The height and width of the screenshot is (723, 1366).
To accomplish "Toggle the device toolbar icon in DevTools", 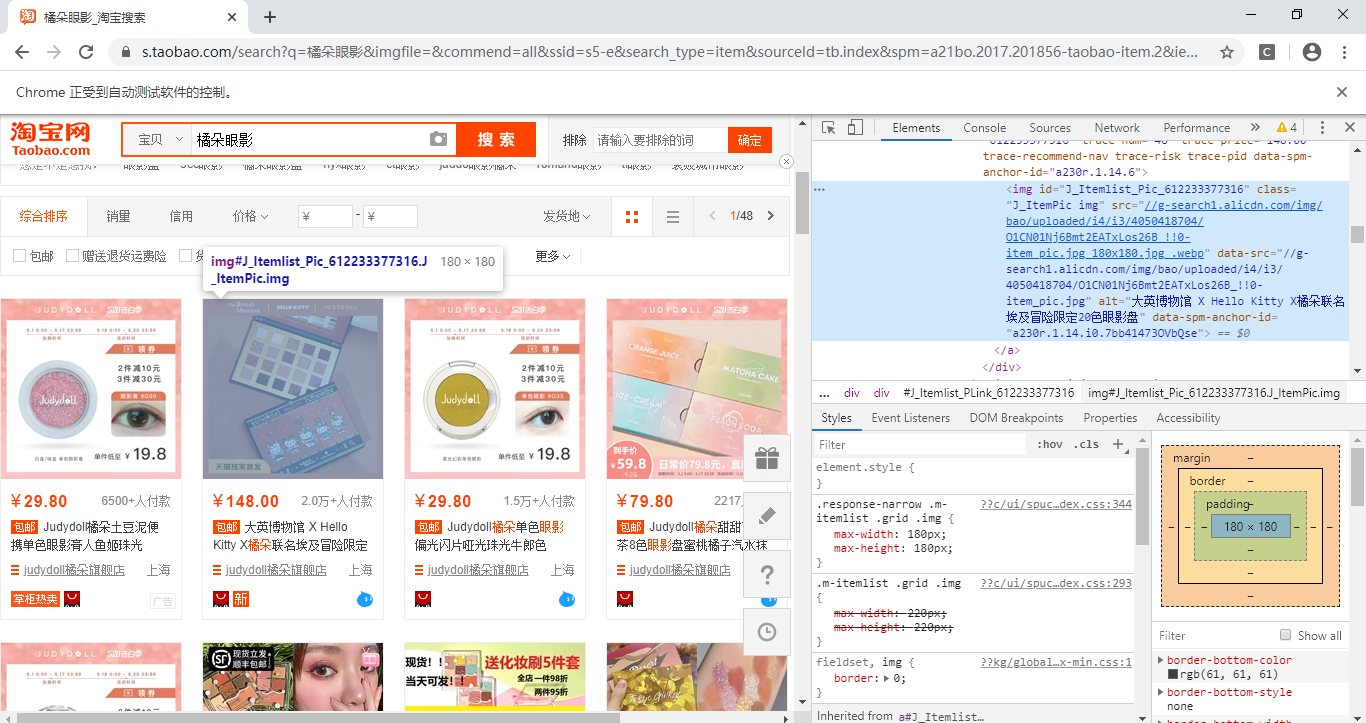I will pos(855,128).
